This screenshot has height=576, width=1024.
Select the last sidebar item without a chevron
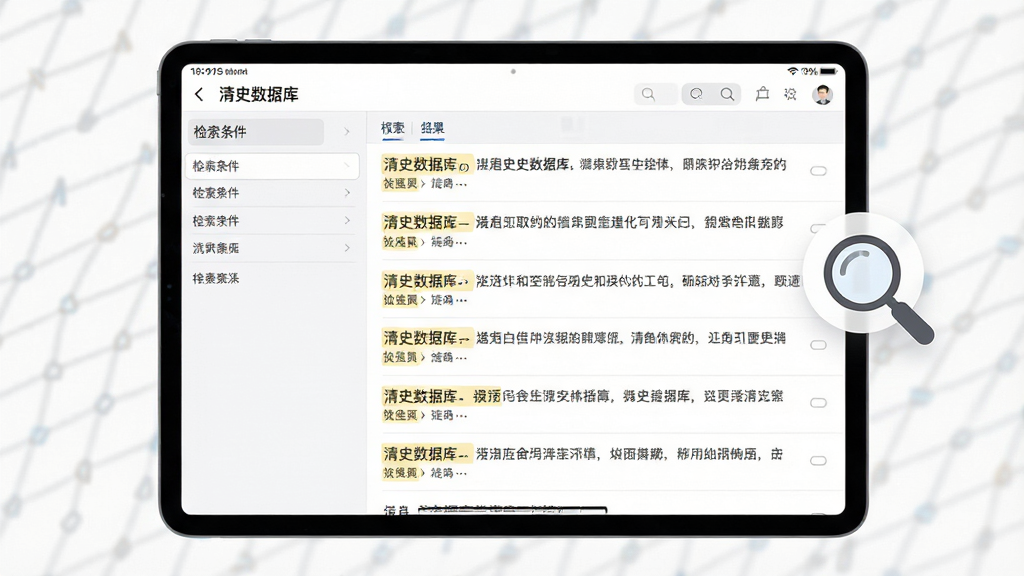[x=216, y=278]
